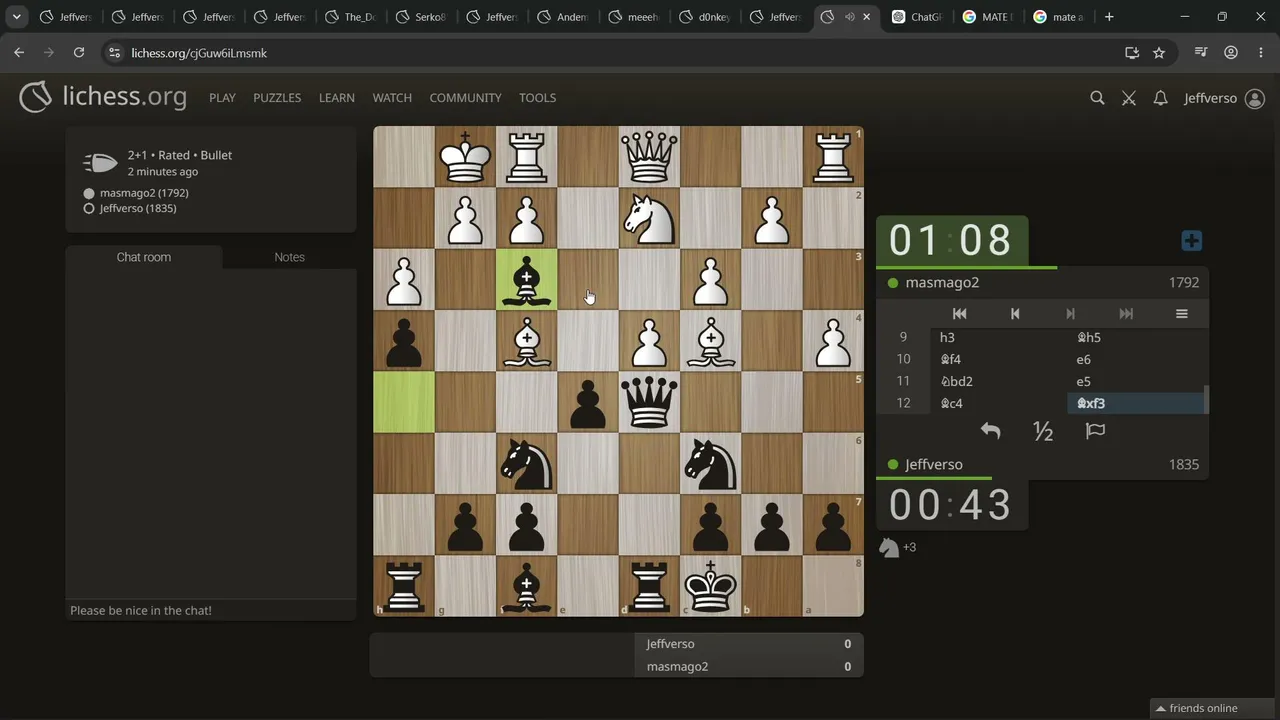Open the WATCH menu
The image size is (1280, 720).
[392, 98]
